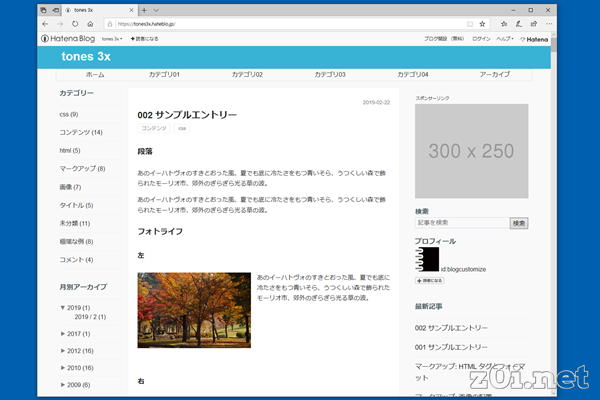600x400 pixels.
Task: Open the カテゴリ02 navigation tab
Action: [x=247, y=75]
